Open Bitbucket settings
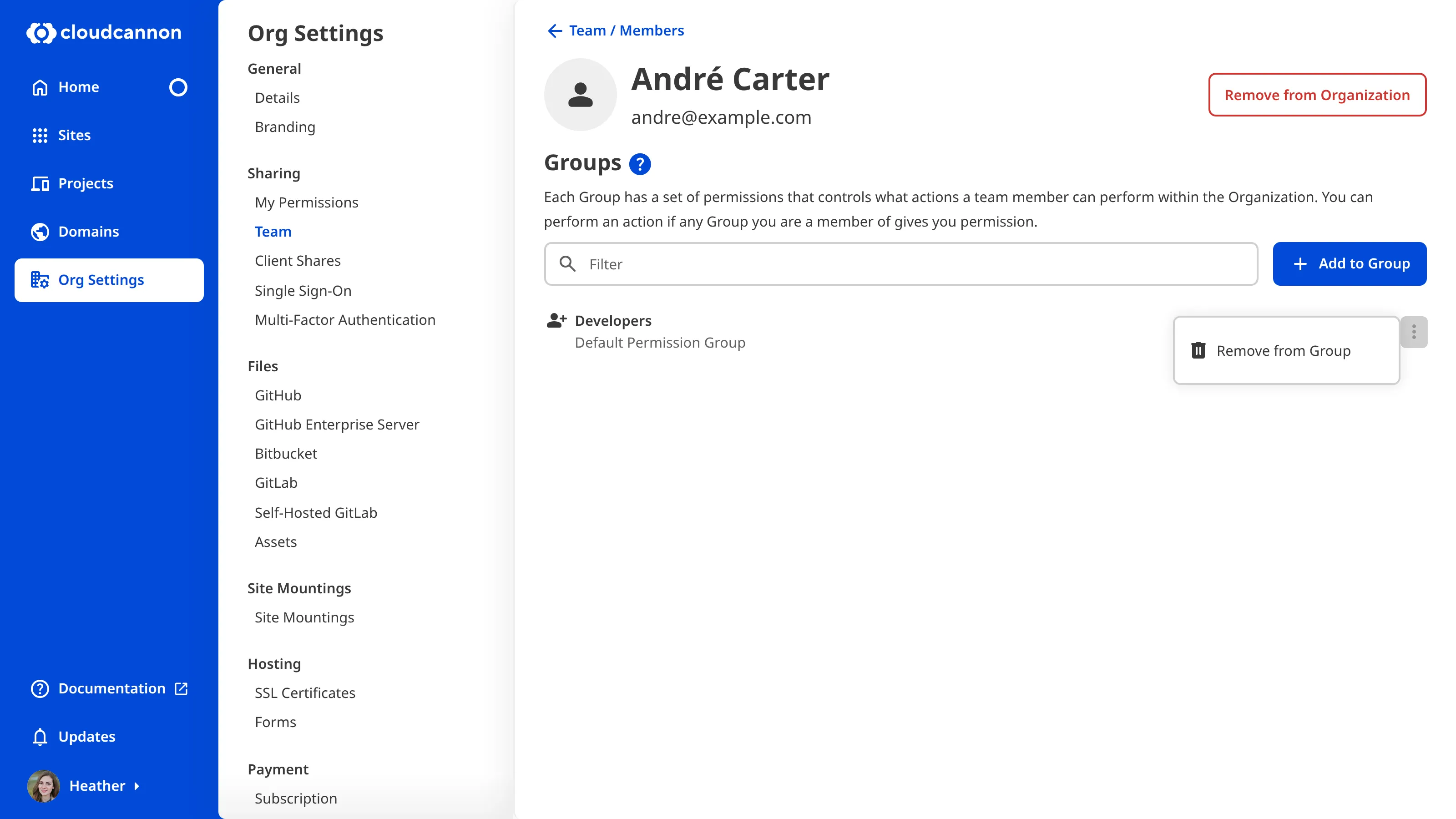Viewport: 1456px width, 819px height. pyautogui.click(x=286, y=453)
